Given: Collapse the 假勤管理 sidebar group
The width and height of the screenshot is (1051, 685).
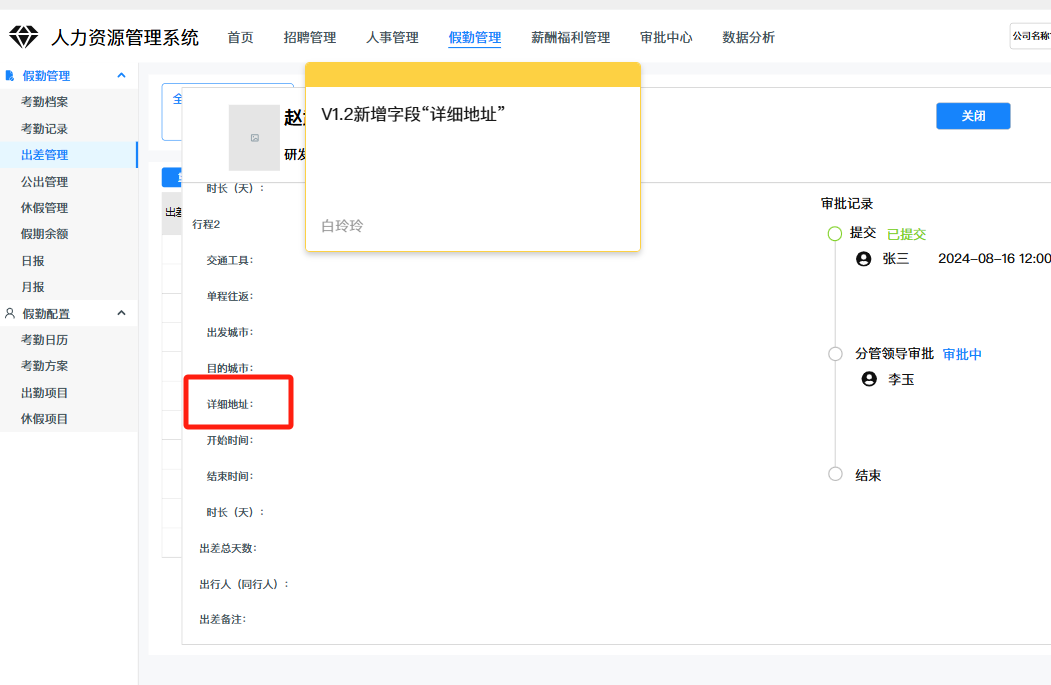Looking at the screenshot, I should tap(121, 76).
